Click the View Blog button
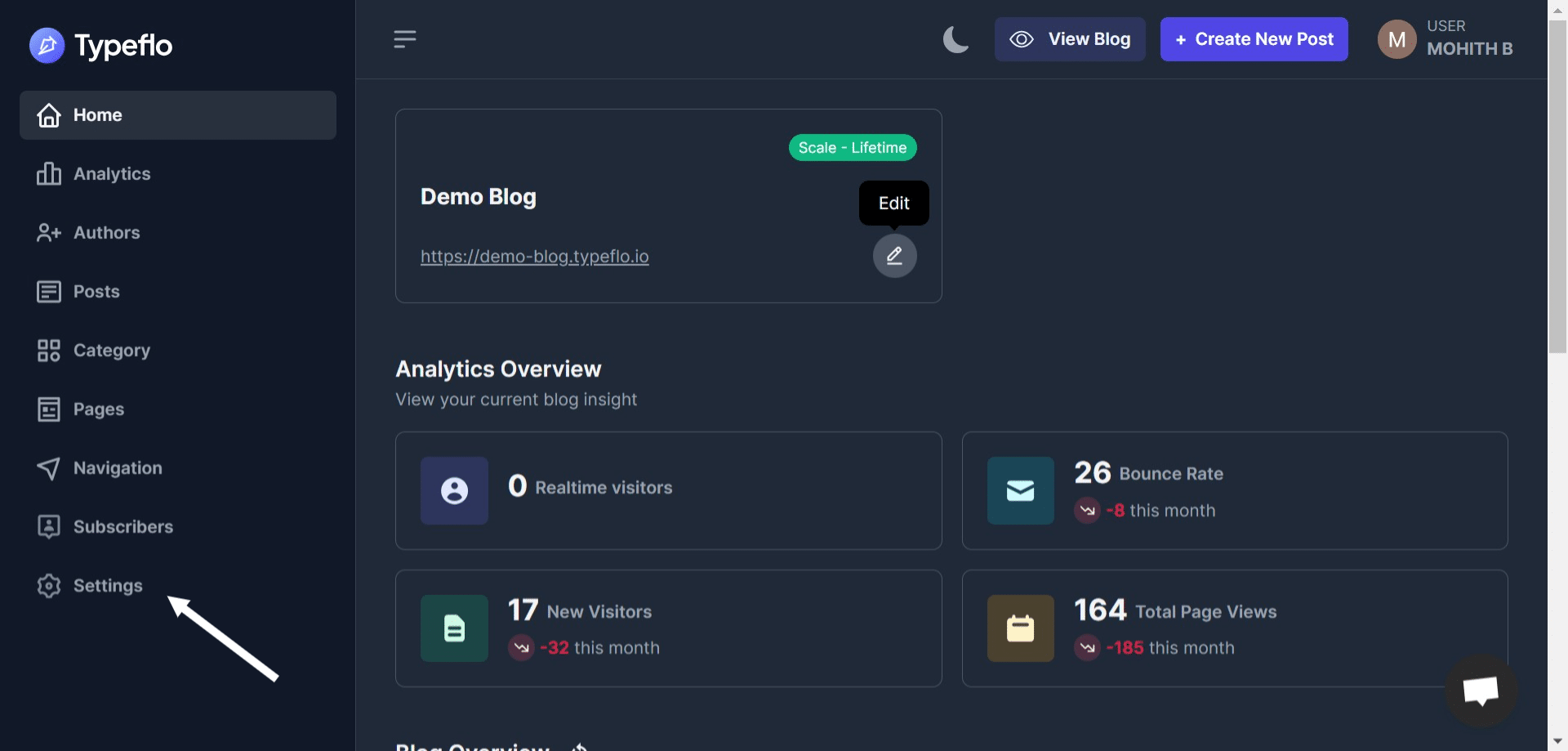The width and height of the screenshot is (1568, 751). coord(1070,38)
